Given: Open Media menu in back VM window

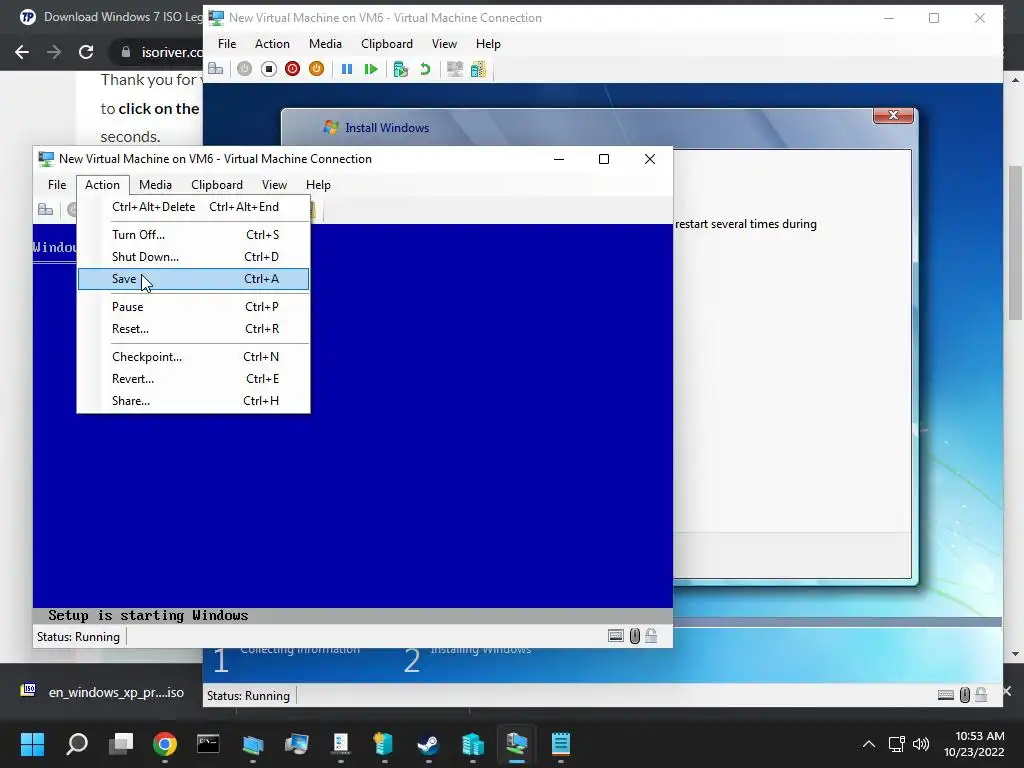Looking at the screenshot, I should tap(325, 44).
